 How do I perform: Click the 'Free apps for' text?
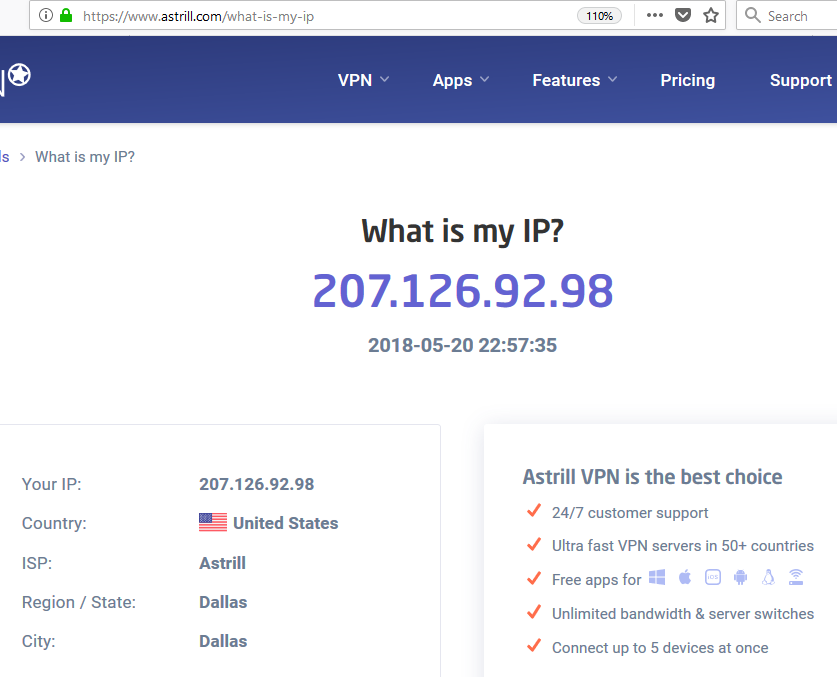[597, 579]
